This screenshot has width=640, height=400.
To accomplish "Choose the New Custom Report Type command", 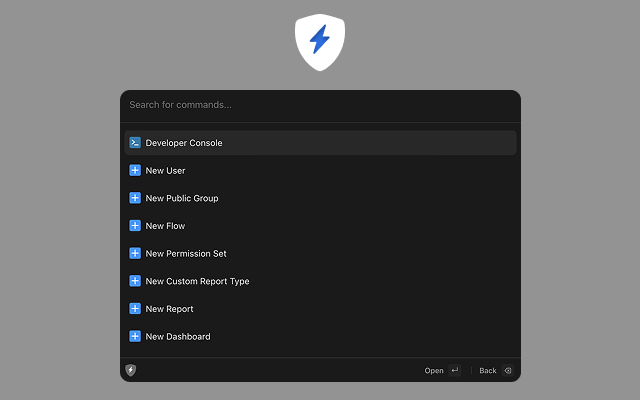I will coord(320,281).
